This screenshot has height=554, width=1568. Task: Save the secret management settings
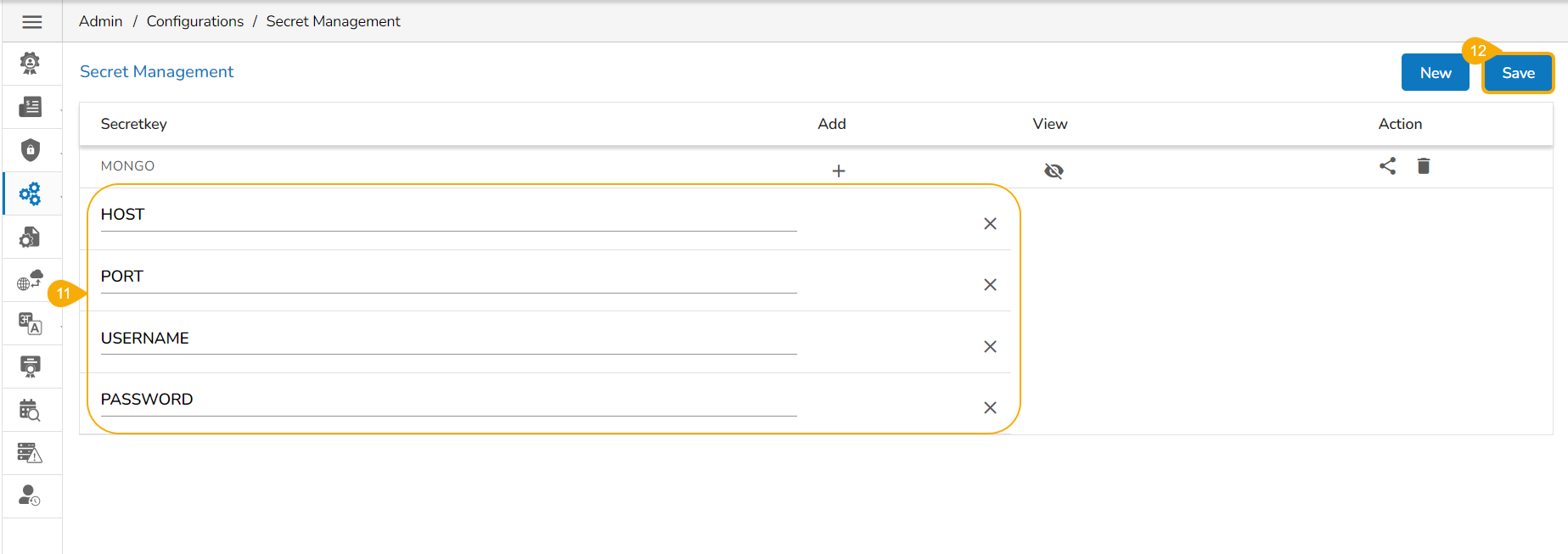[x=1518, y=73]
